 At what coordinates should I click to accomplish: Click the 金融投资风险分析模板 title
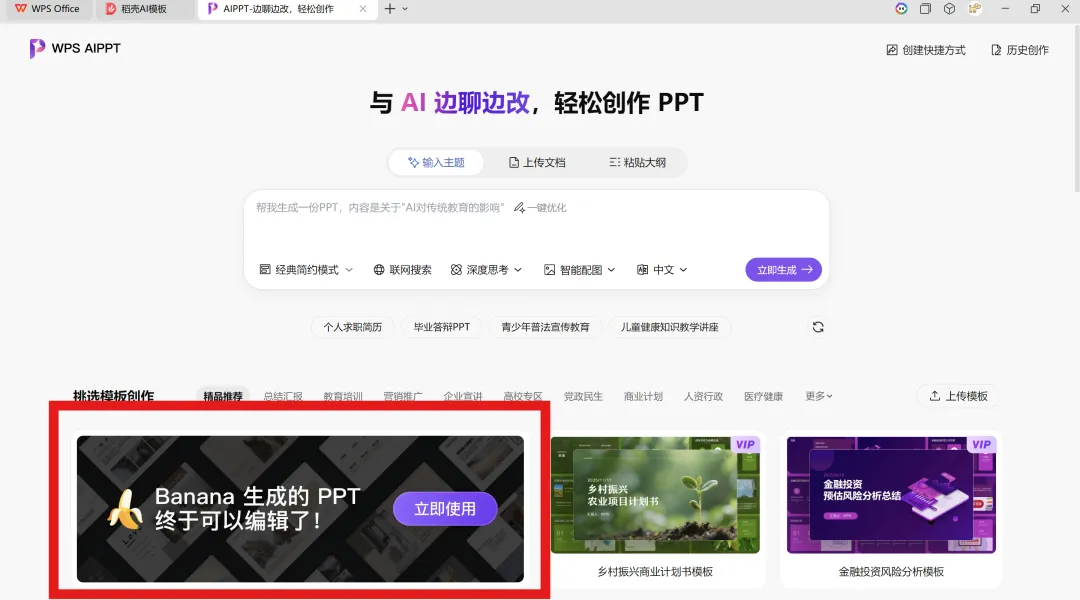click(891, 572)
